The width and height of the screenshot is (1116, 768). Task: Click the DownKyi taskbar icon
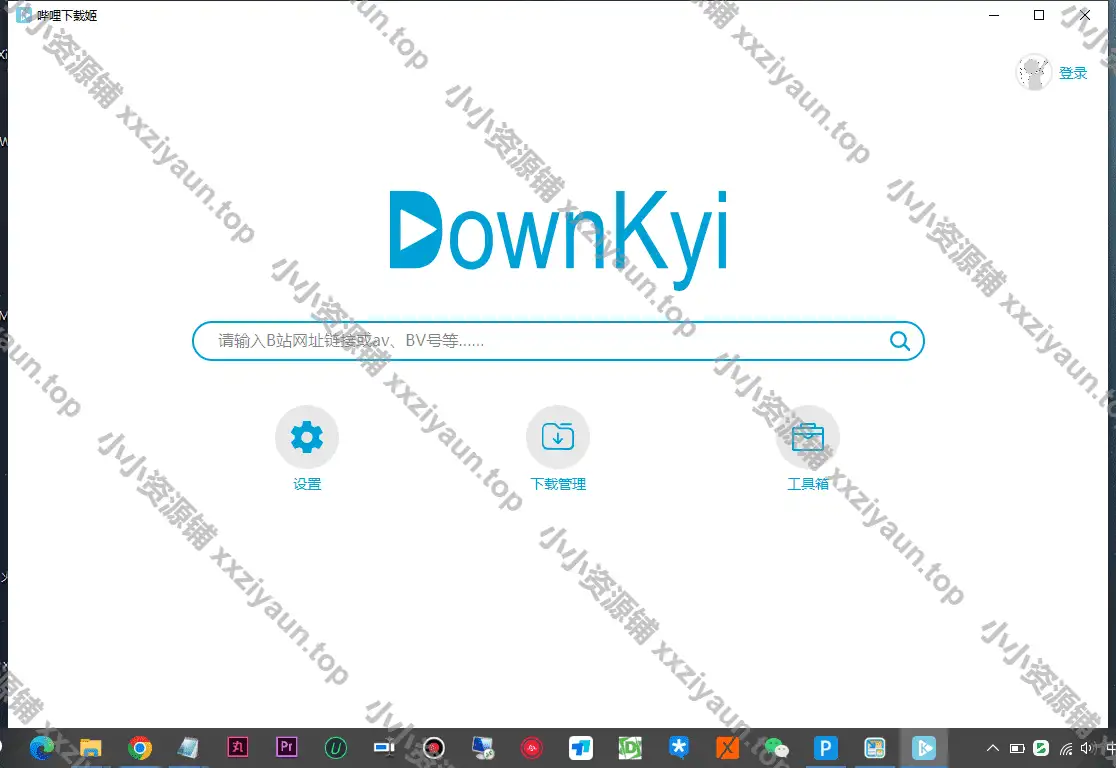point(924,748)
